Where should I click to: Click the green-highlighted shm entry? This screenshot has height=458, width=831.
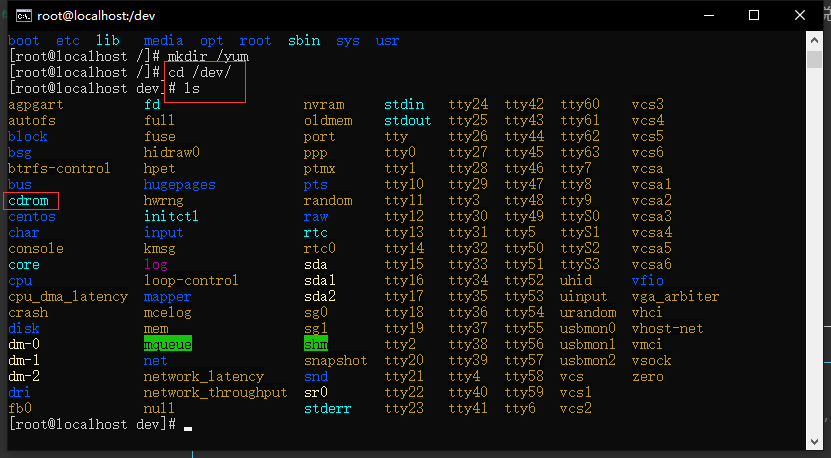315,345
